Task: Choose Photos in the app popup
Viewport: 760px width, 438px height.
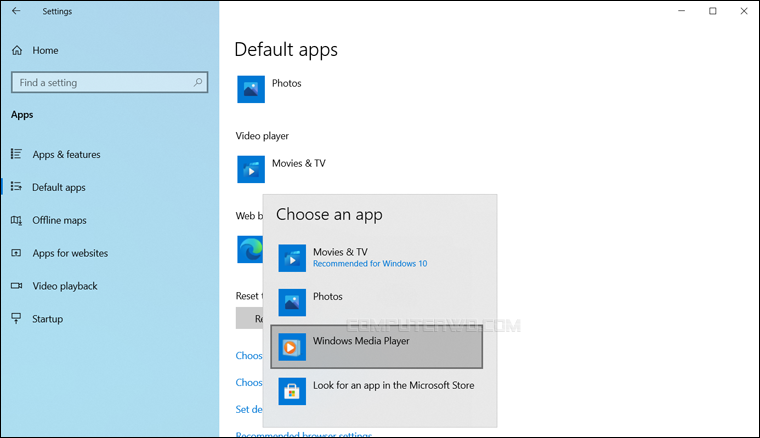Action: (377, 302)
